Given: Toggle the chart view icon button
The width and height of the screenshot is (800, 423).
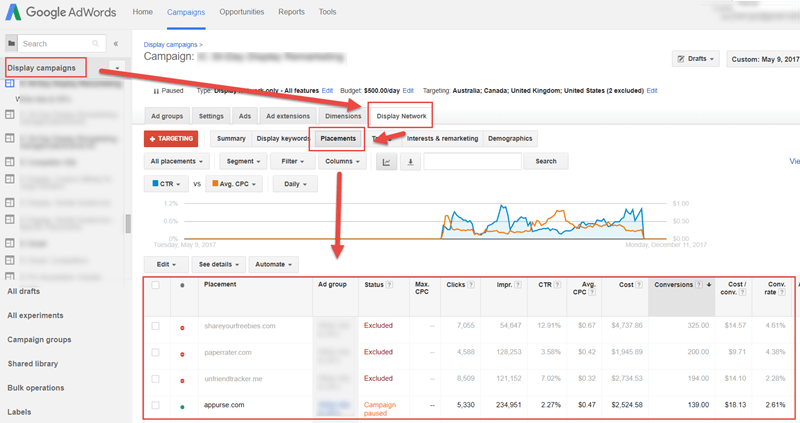Looking at the screenshot, I should [x=386, y=162].
